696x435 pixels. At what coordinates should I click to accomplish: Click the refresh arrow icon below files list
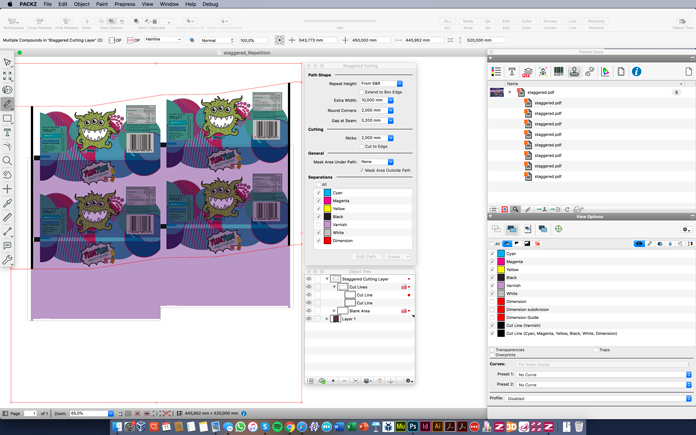click(567, 209)
